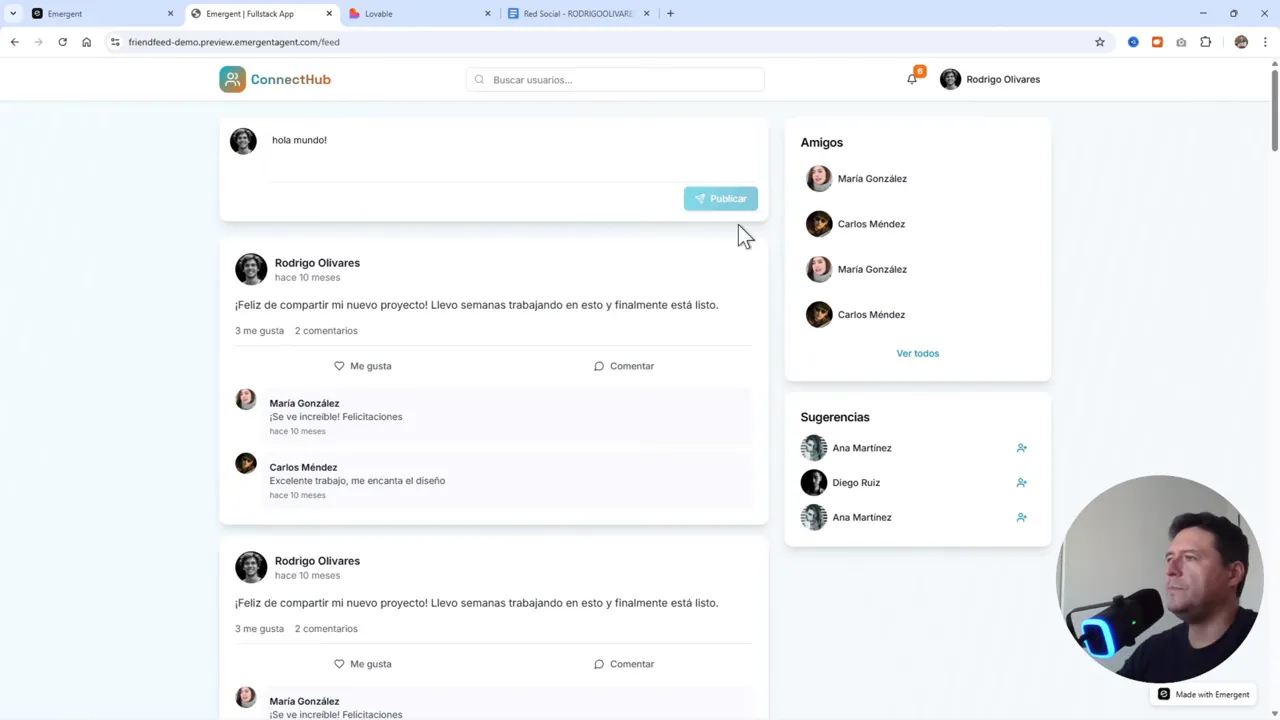The height and width of the screenshot is (720, 1280).
Task: Open the Rodrigo Olivares profile menu
Action: 990,79
